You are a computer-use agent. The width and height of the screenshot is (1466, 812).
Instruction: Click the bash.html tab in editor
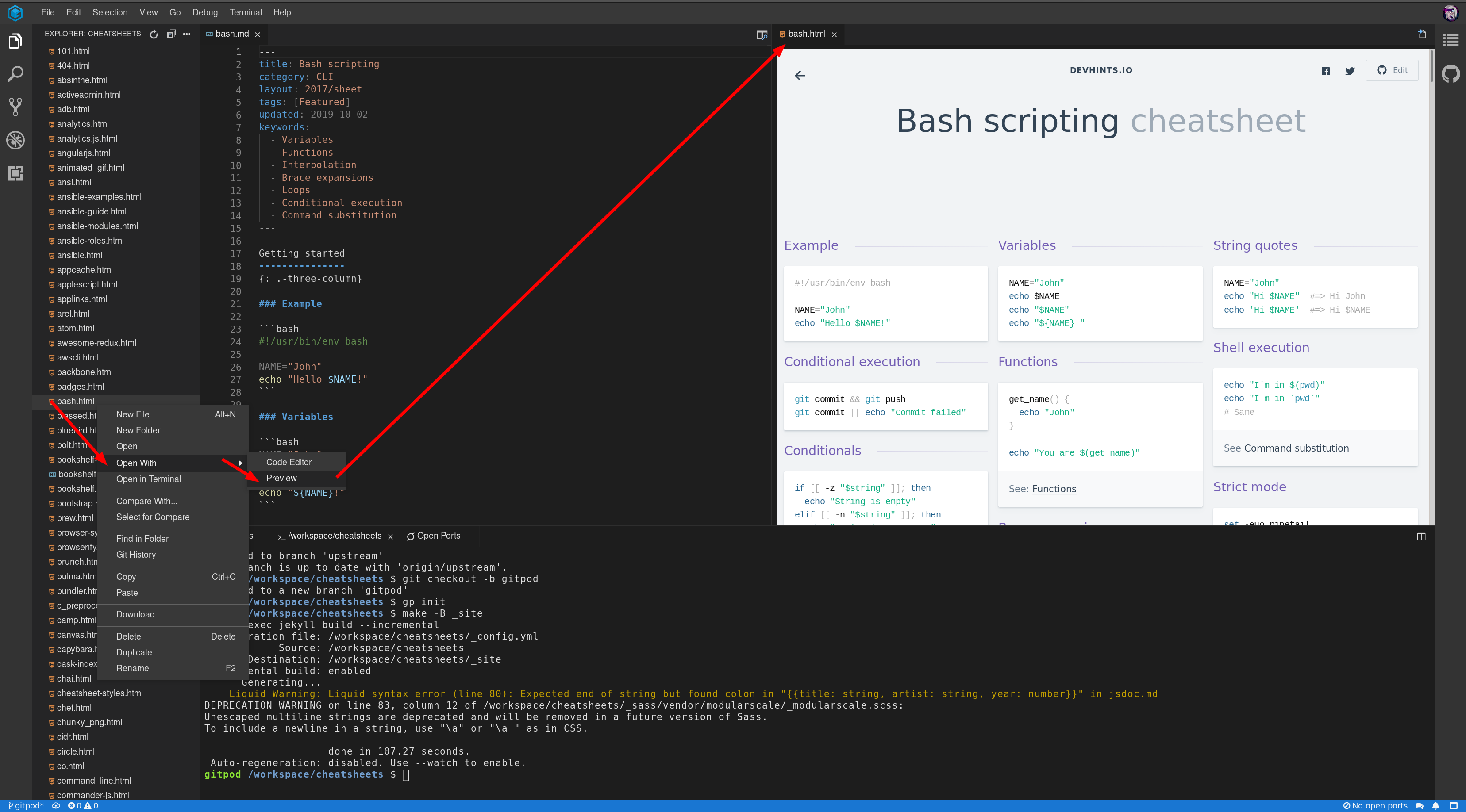click(805, 33)
